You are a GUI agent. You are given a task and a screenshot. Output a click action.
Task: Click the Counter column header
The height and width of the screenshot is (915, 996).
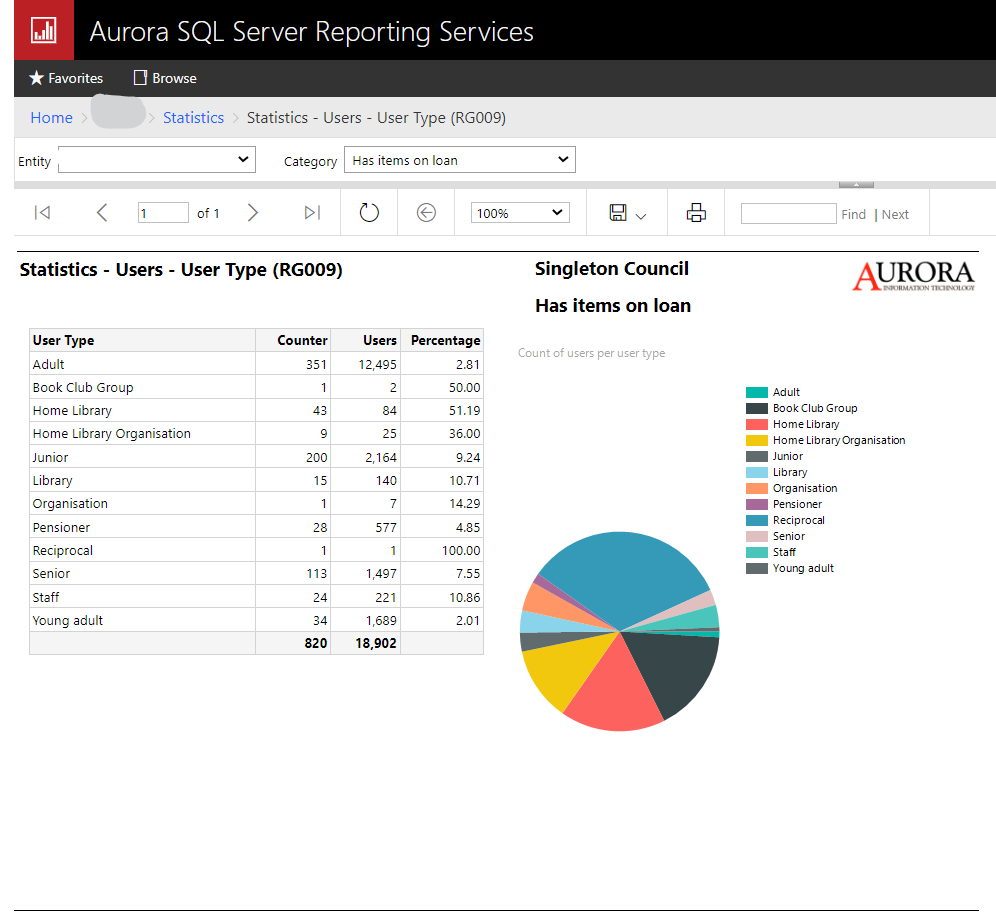(x=293, y=340)
